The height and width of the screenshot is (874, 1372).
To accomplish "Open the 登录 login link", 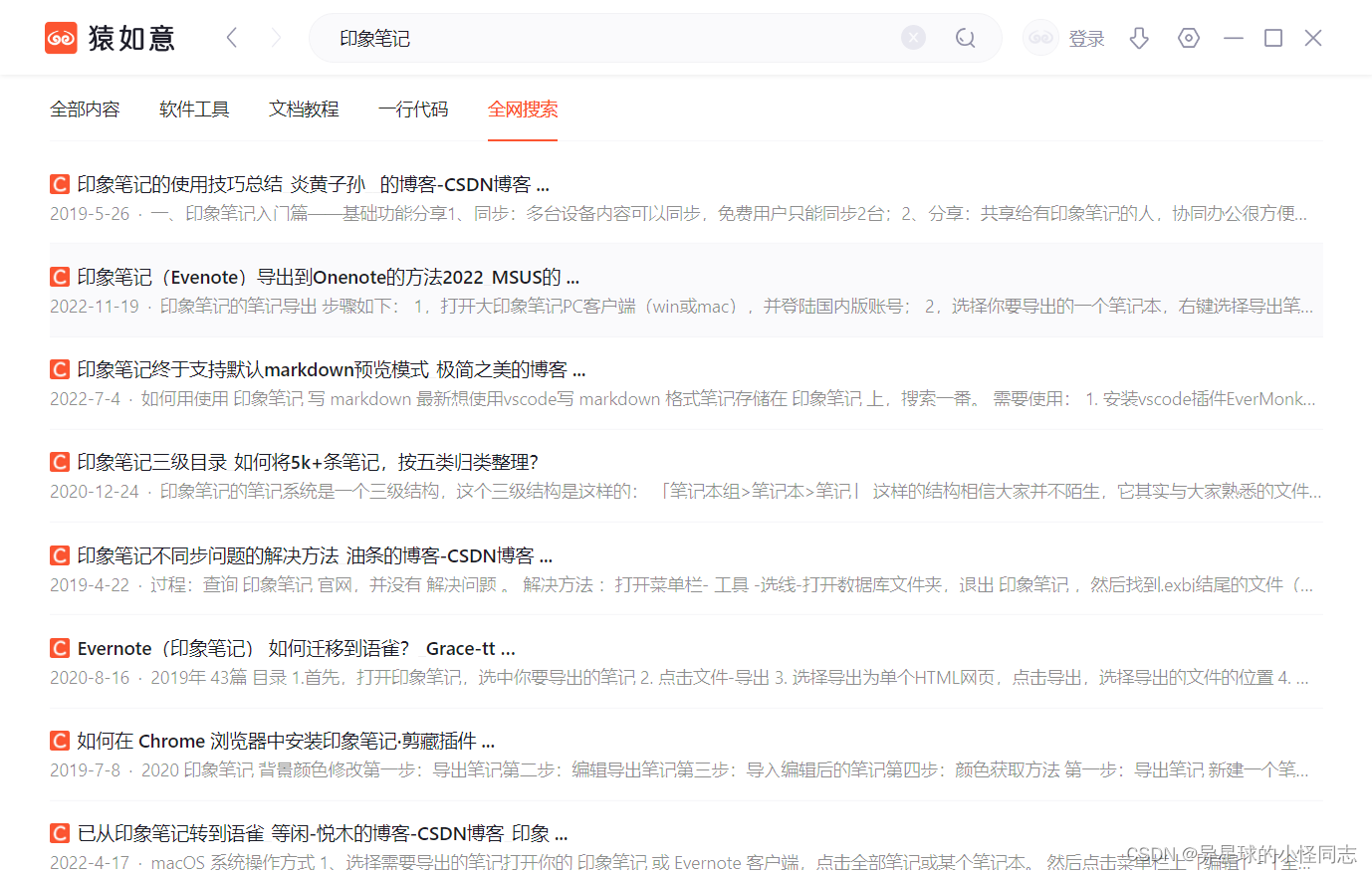I will tap(1086, 39).
